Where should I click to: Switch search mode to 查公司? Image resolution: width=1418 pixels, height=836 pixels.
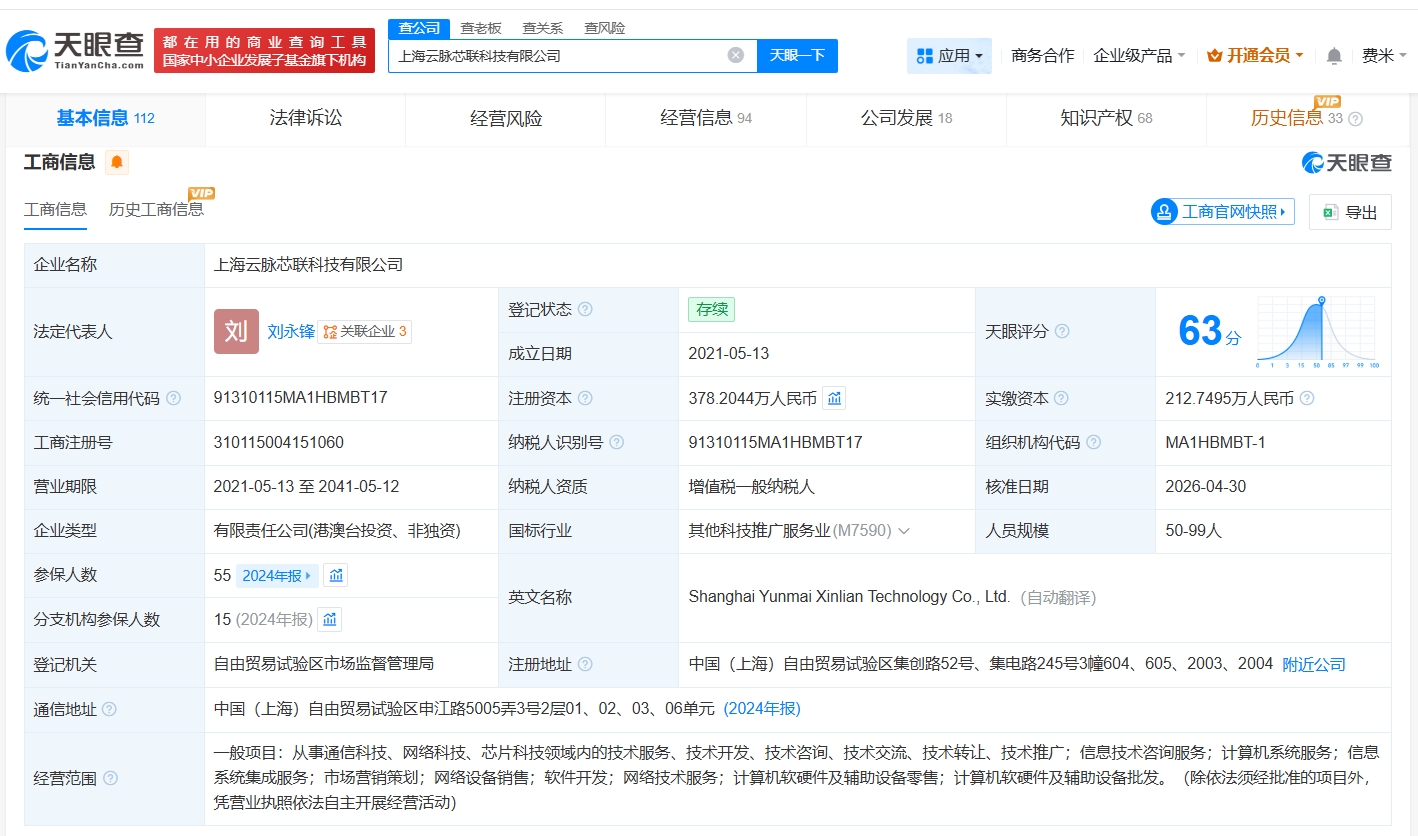419,28
